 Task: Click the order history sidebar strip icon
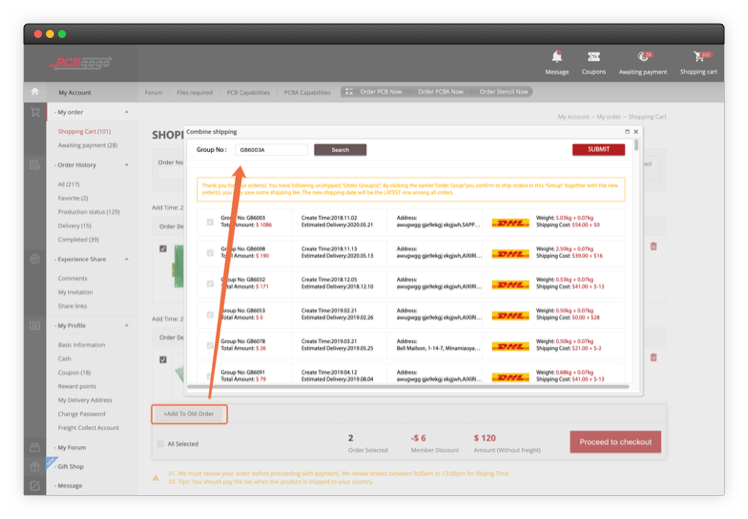(x=35, y=165)
